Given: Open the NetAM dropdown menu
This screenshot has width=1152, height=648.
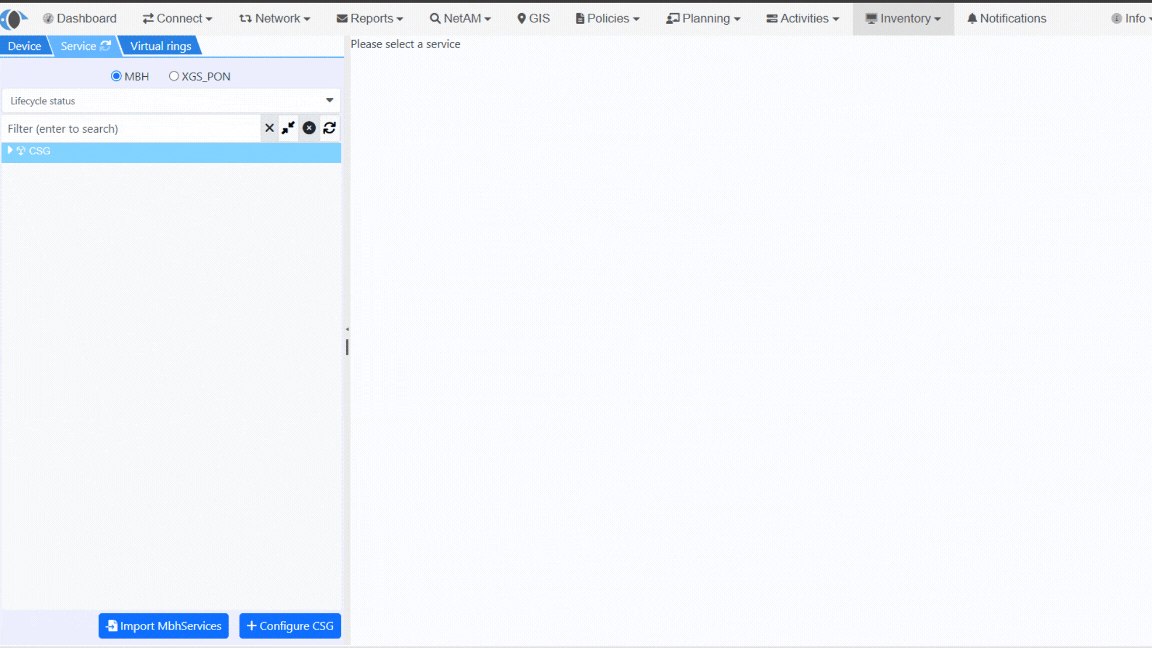Looking at the screenshot, I should pos(460,18).
